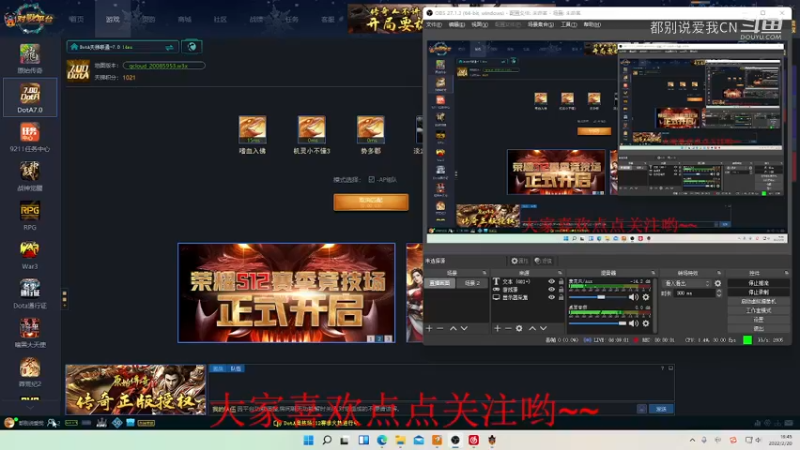Click the dock icon on the OBS Sources panel header

click(x=559, y=273)
